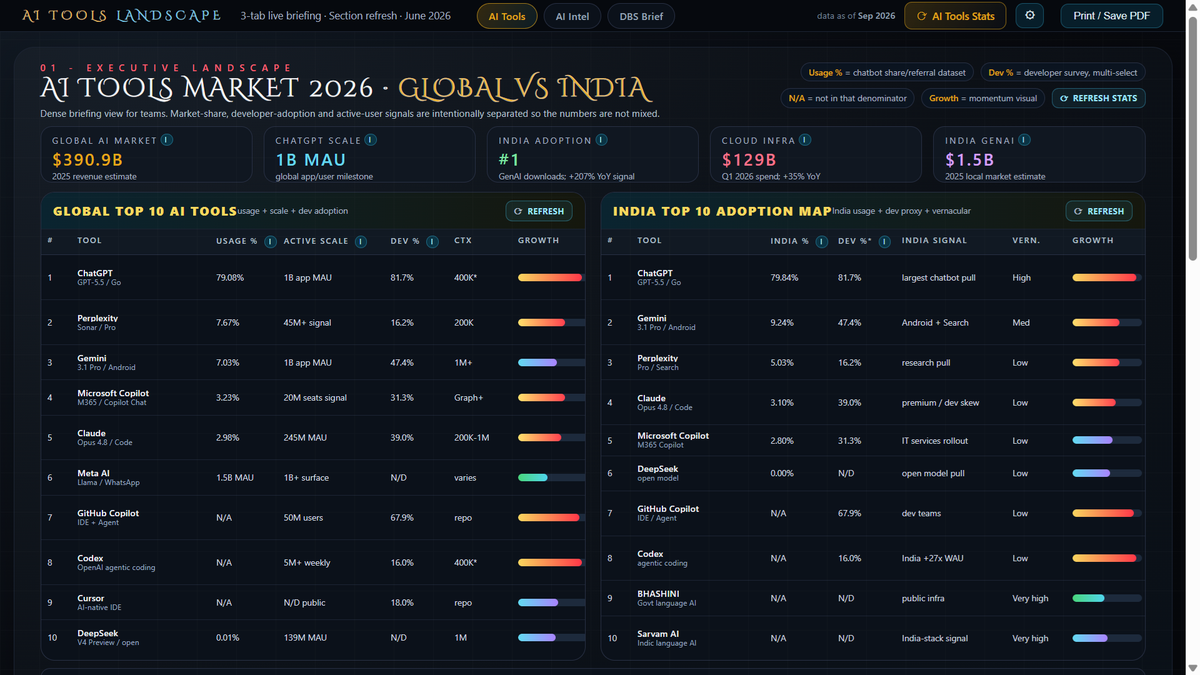Screen dimensions: 1200x675
Task: Click the 1B MAU value
Action: click(x=311, y=160)
